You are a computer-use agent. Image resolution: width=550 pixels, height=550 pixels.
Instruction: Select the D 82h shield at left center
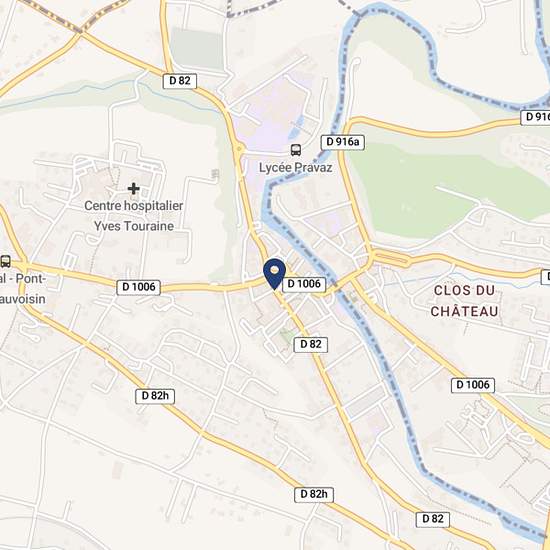click(x=155, y=396)
